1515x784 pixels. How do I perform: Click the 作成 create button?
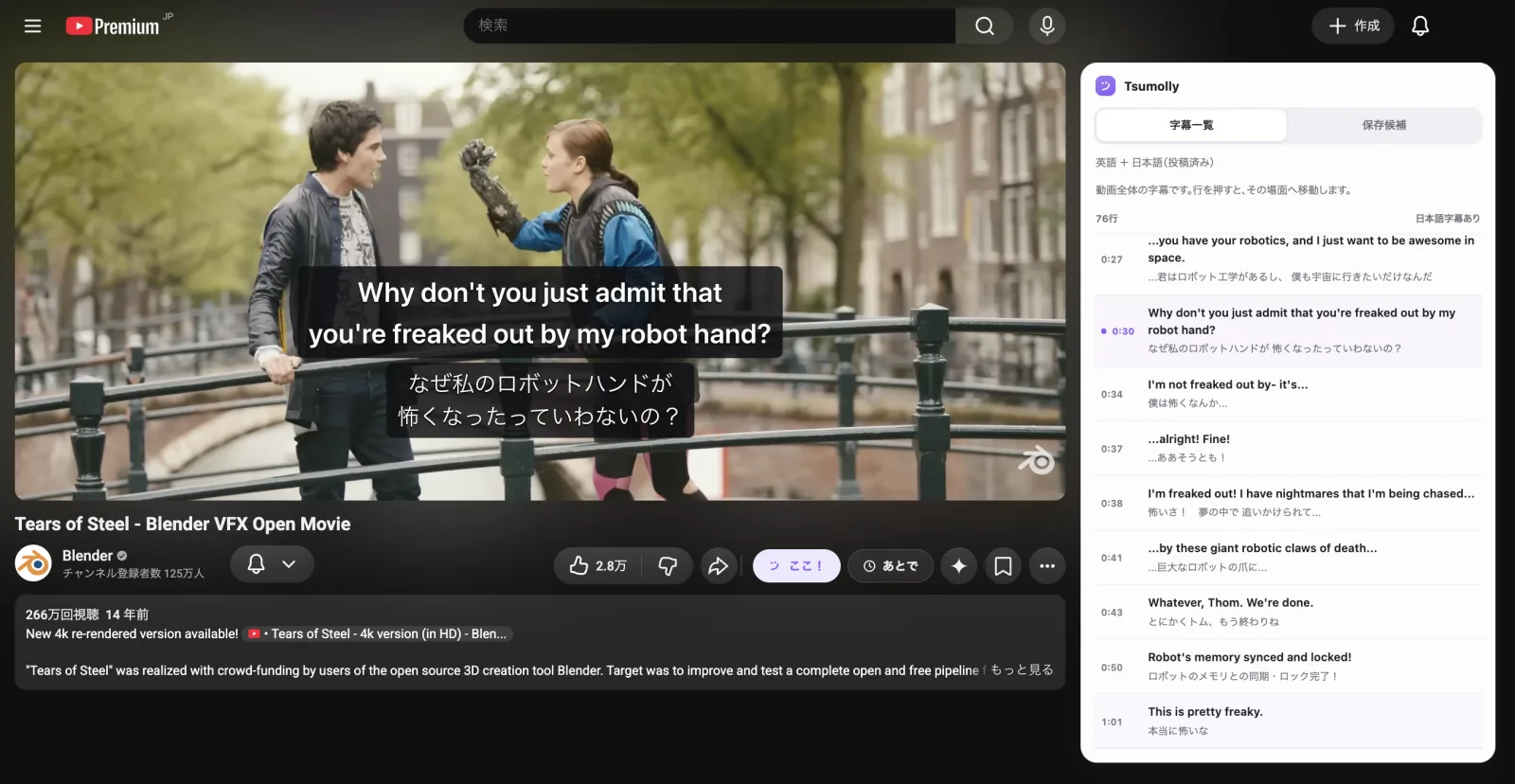[x=1354, y=26]
